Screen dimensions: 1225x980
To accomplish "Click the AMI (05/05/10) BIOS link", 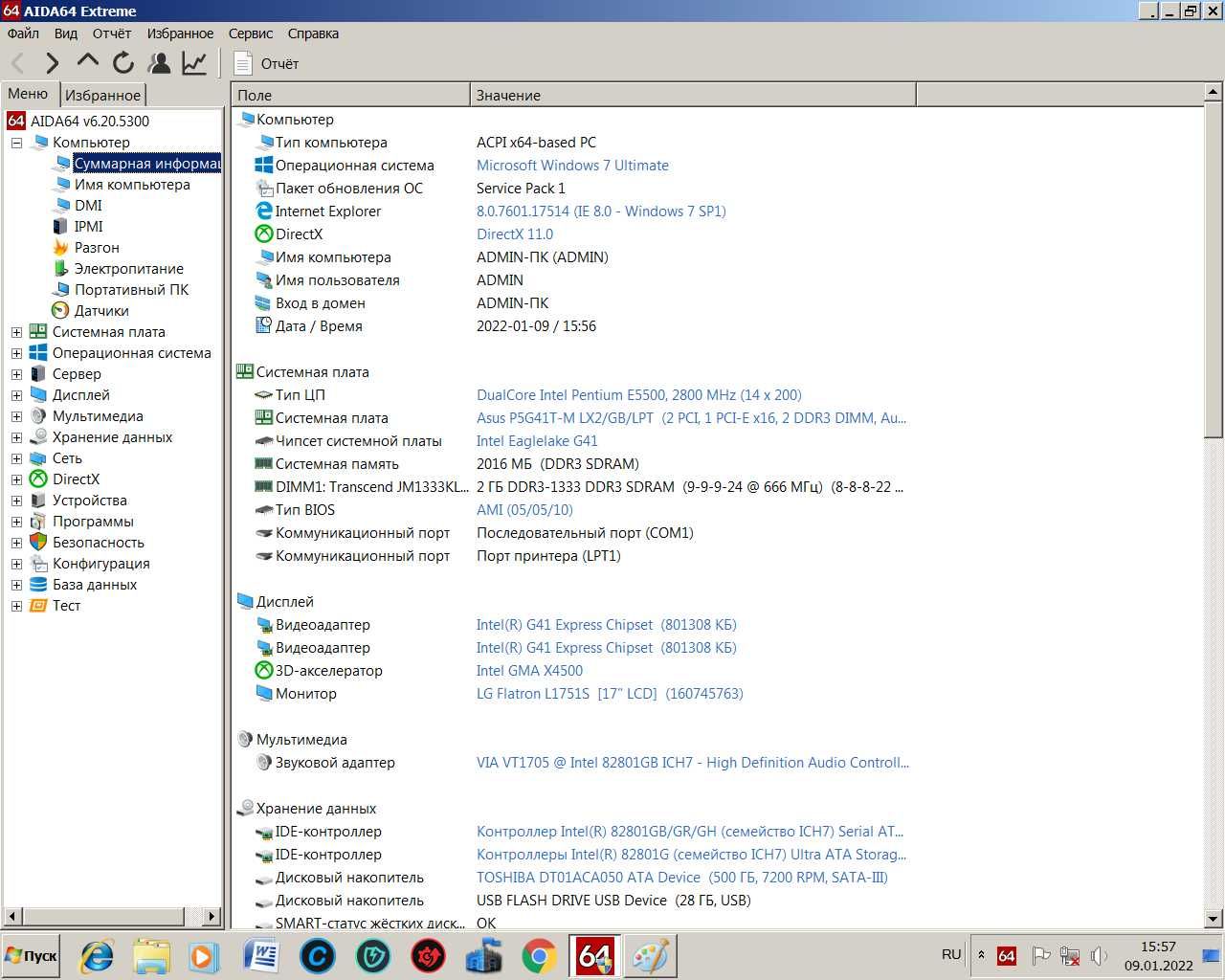I will [524, 510].
